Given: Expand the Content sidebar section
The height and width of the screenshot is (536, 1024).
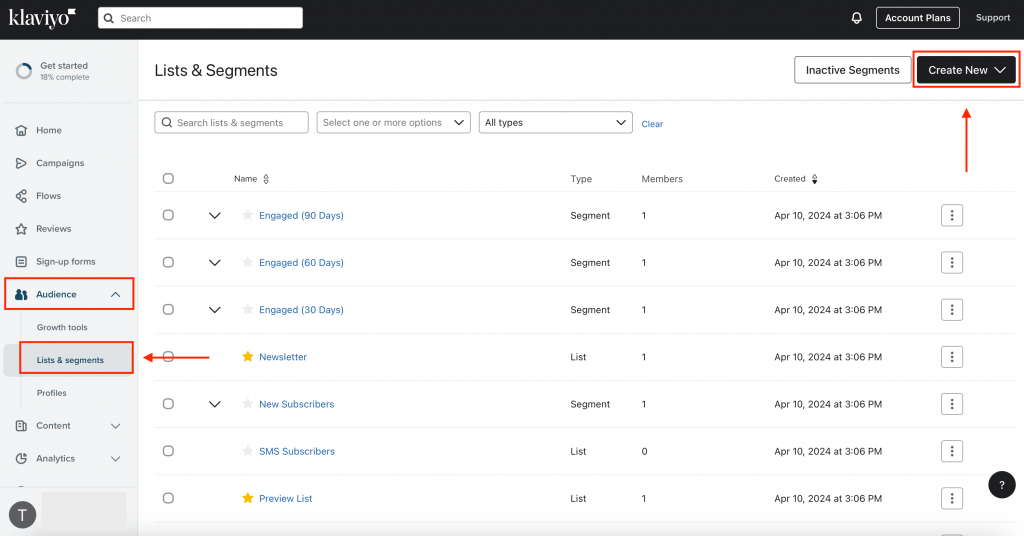Looking at the screenshot, I should coord(116,426).
